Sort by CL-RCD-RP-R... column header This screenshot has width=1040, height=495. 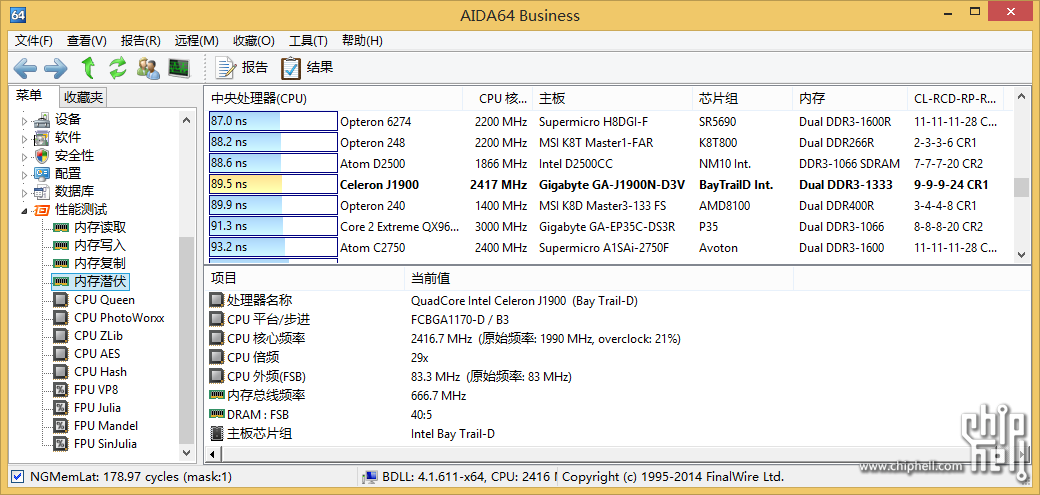[x=954, y=99]
